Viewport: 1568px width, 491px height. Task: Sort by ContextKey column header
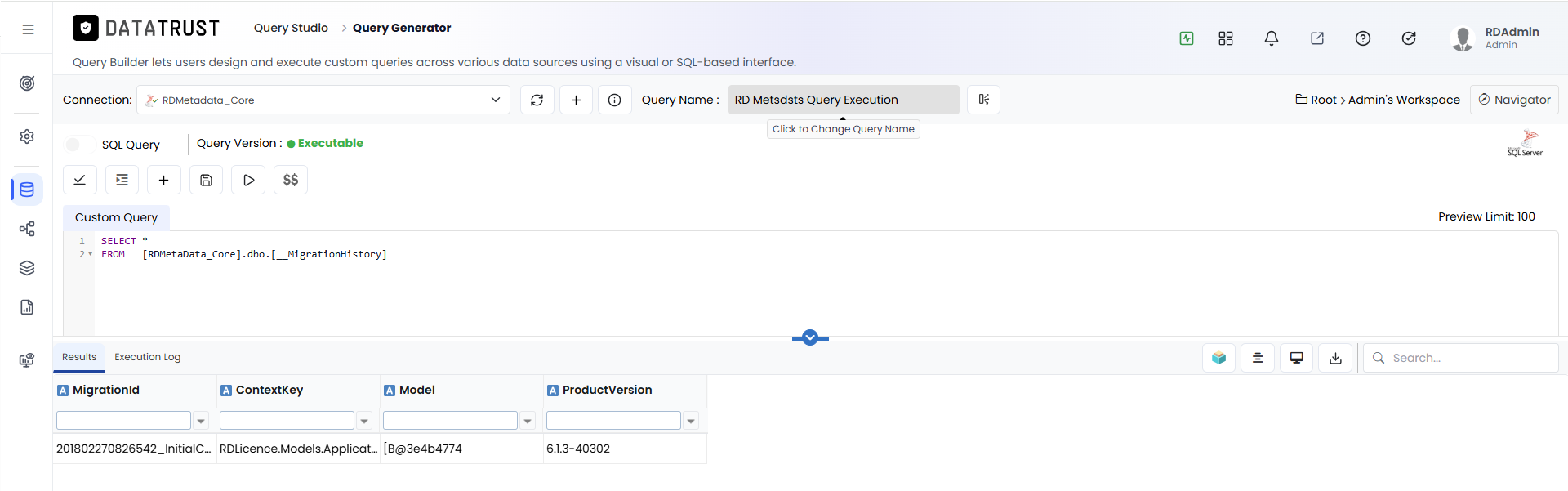pos(269,391)
